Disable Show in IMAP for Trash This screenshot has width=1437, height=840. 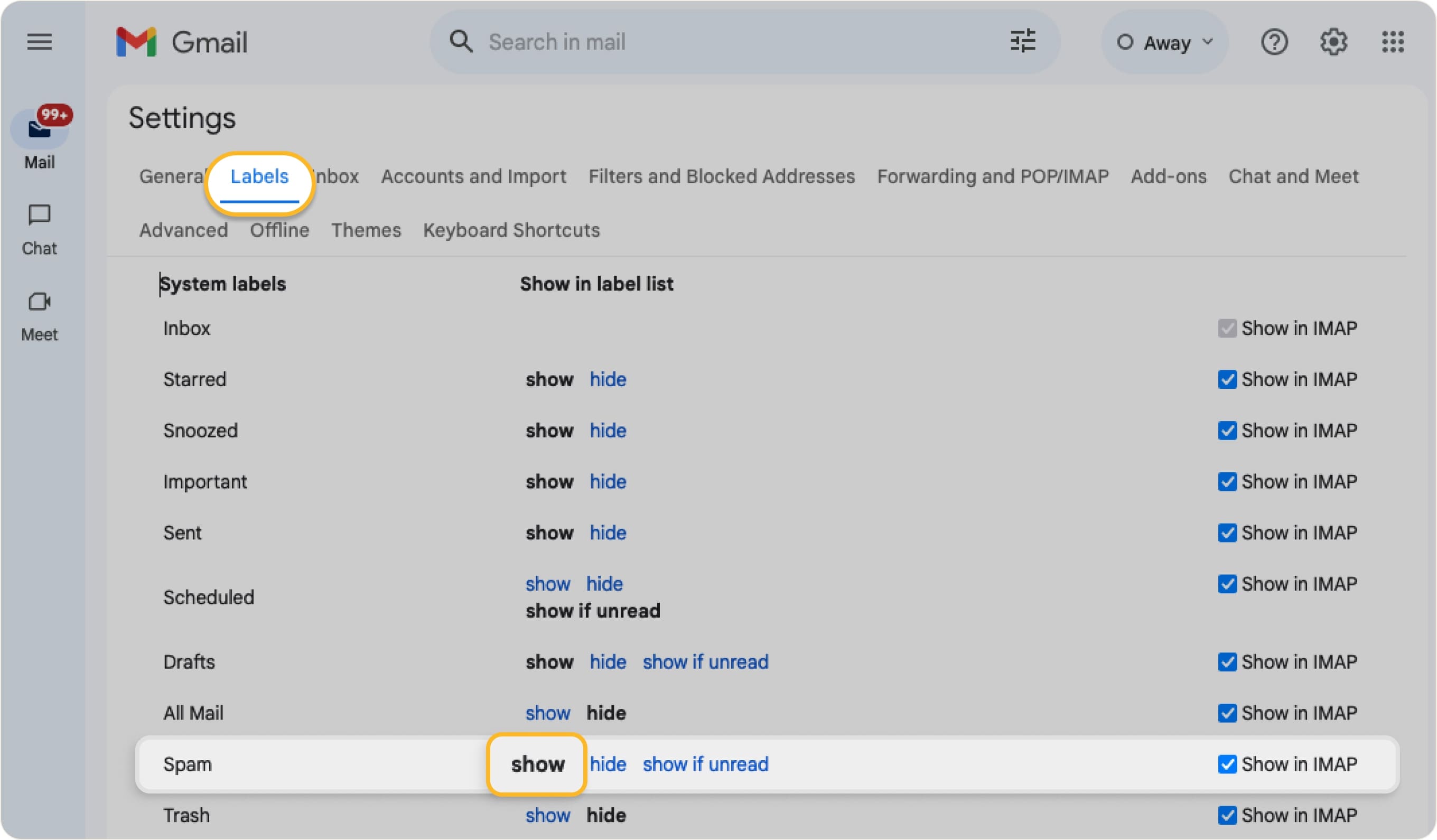pyautogui.click(x=1227, y=815)
